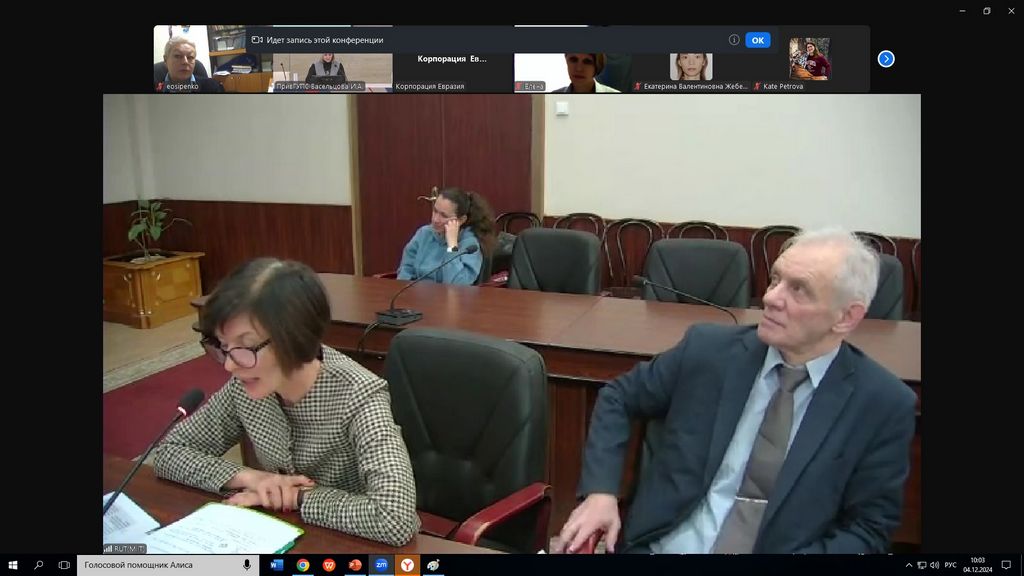The height and width of the screenshot is (576, 1024).
Task: Select the eosipenko participant thumbnail
Action: tap(189, 62)
